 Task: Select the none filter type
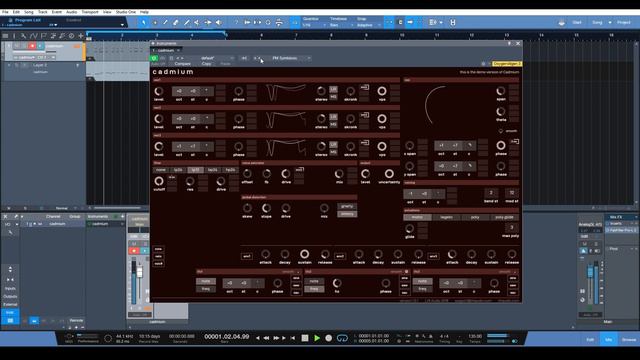click(x=161, y=170)
